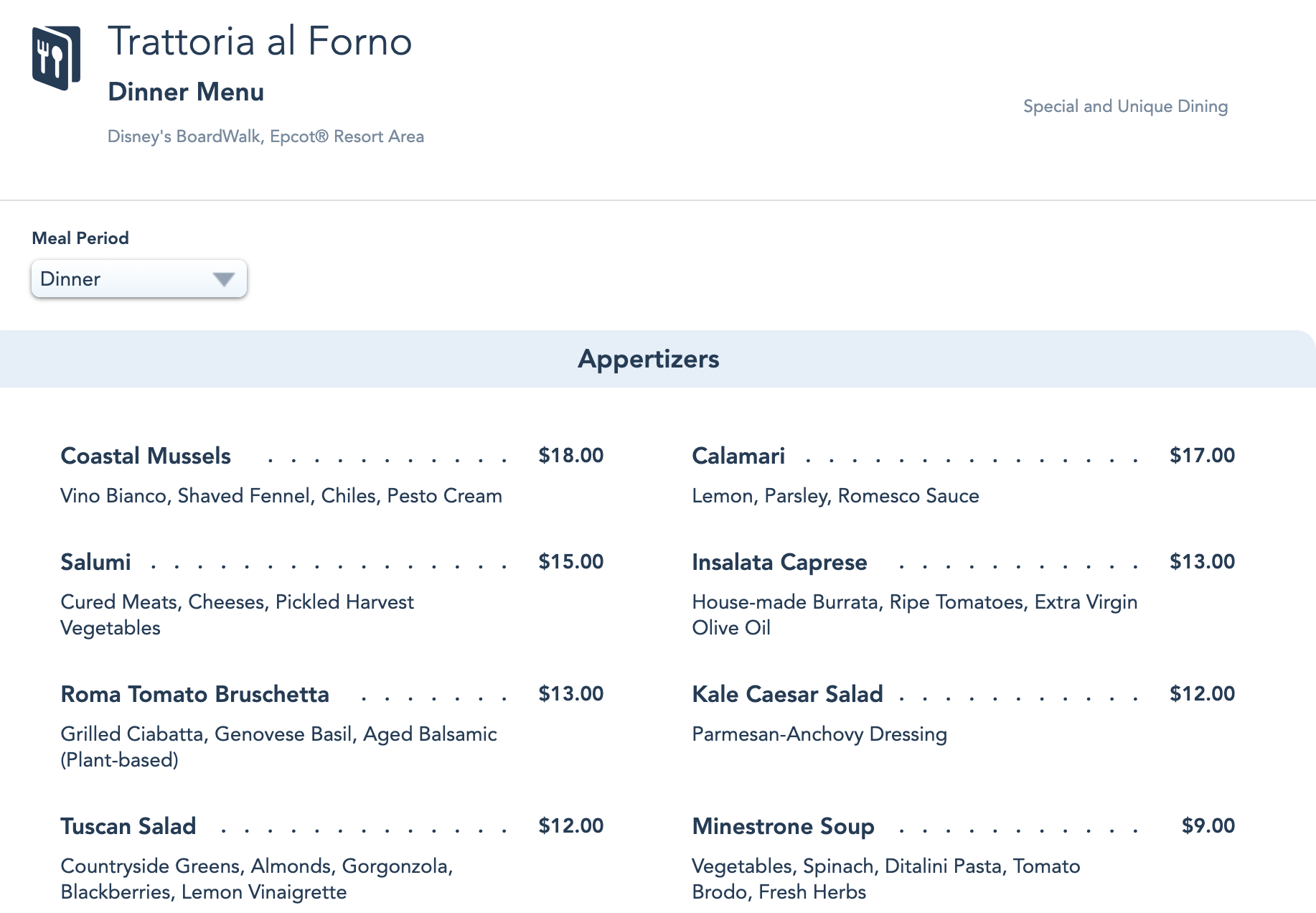The width and height of the screenshot is (1316, 913).
Task: Click the Appertizers section header
Action: (x=648, y=359)
